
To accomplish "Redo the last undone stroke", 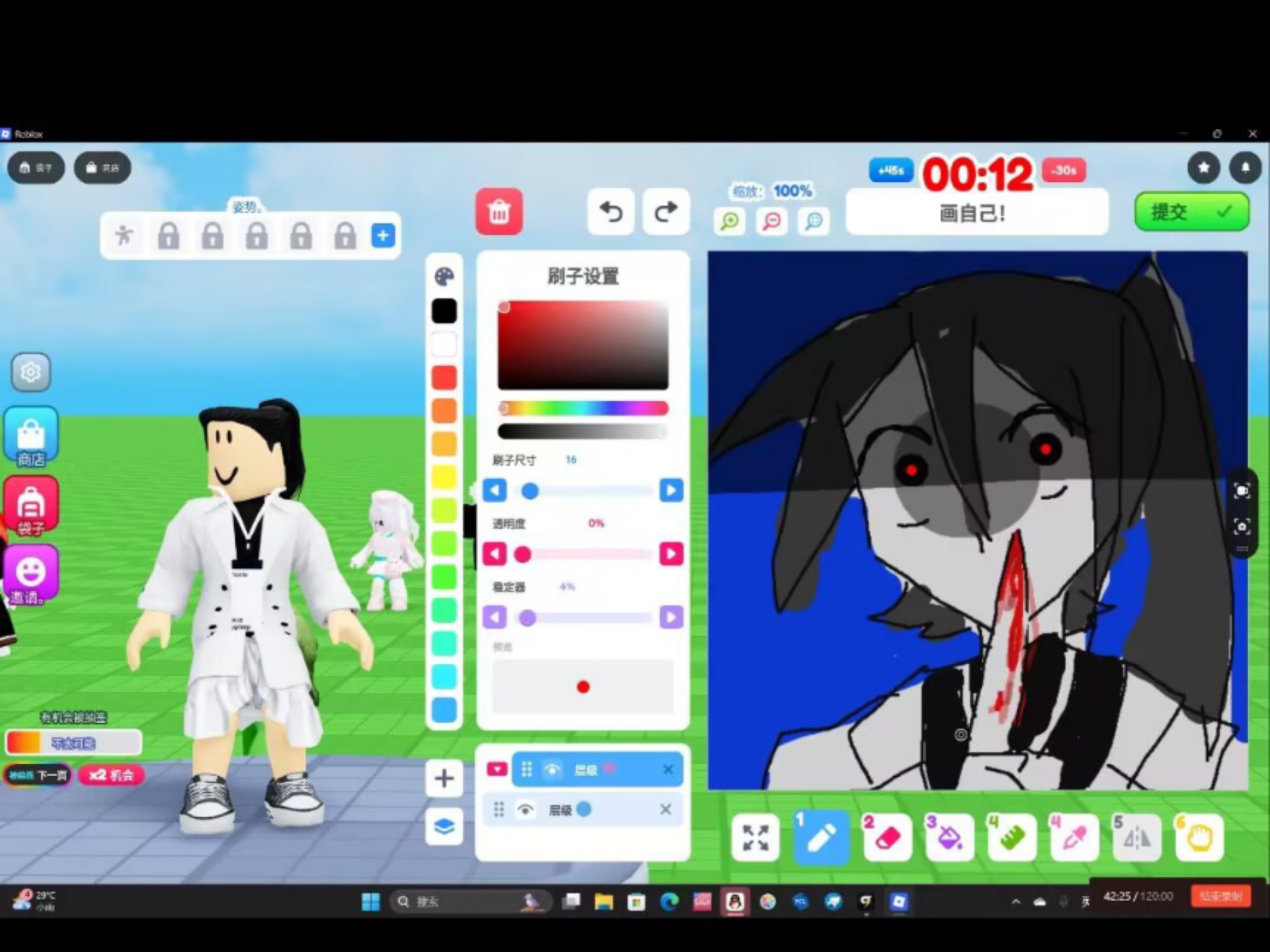I will point(666,212).
